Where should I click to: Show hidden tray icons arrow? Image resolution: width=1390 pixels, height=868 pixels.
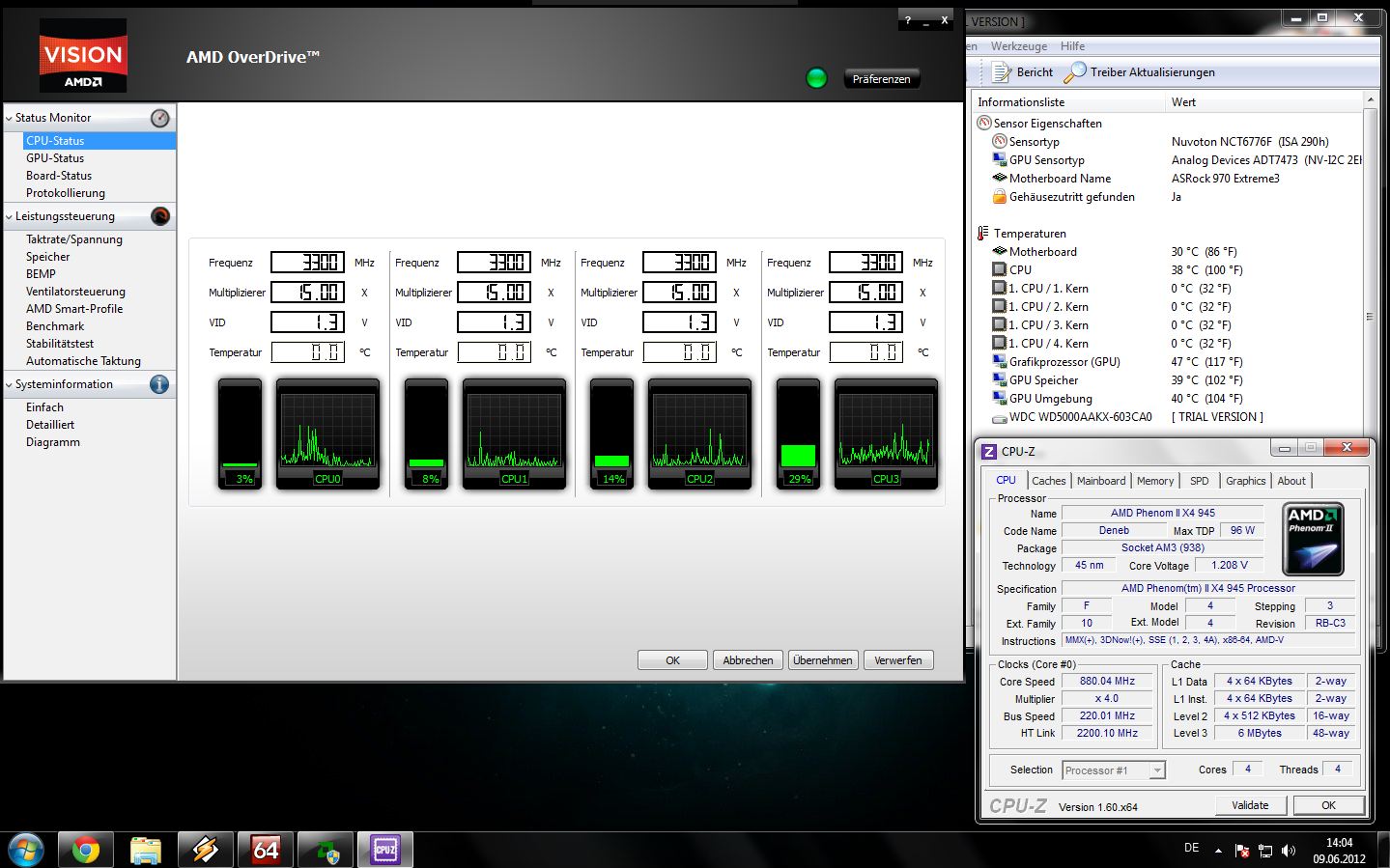click(x=1218, y=851)
